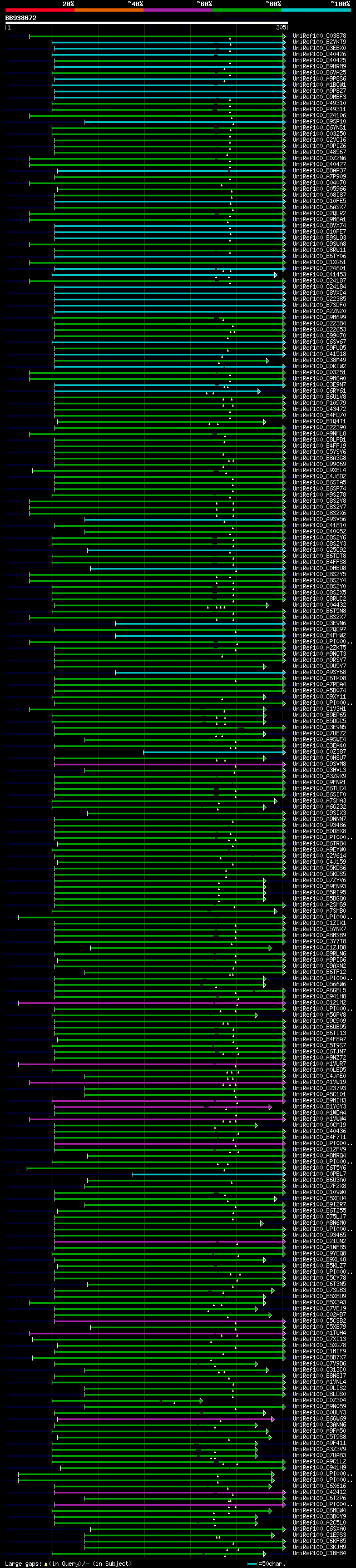This screenshot has height=1568, width=356.
Task: Click the =50char. scale legend
Action: (x=266, y=1564)
